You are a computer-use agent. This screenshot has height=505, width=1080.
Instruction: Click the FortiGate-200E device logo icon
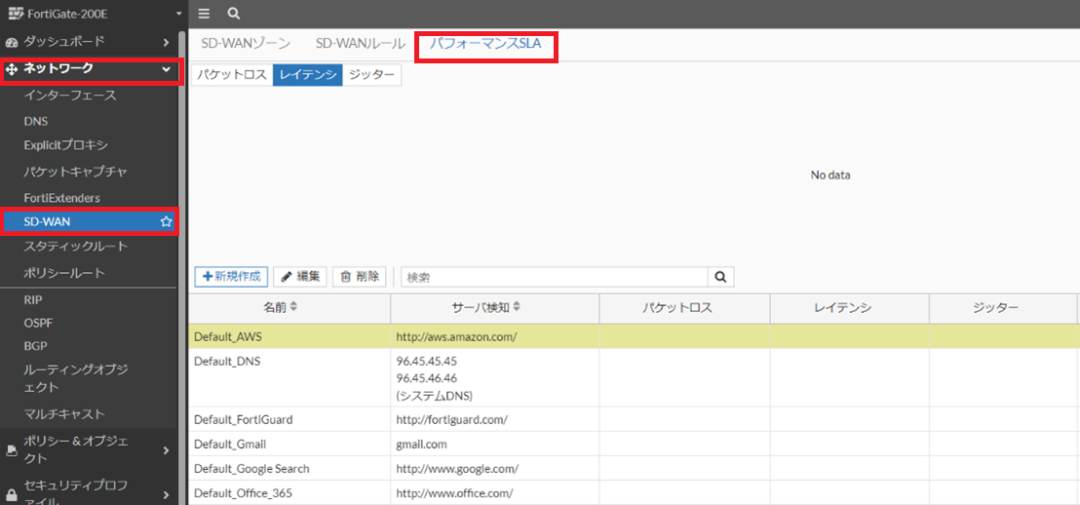[x=14, y=13]
